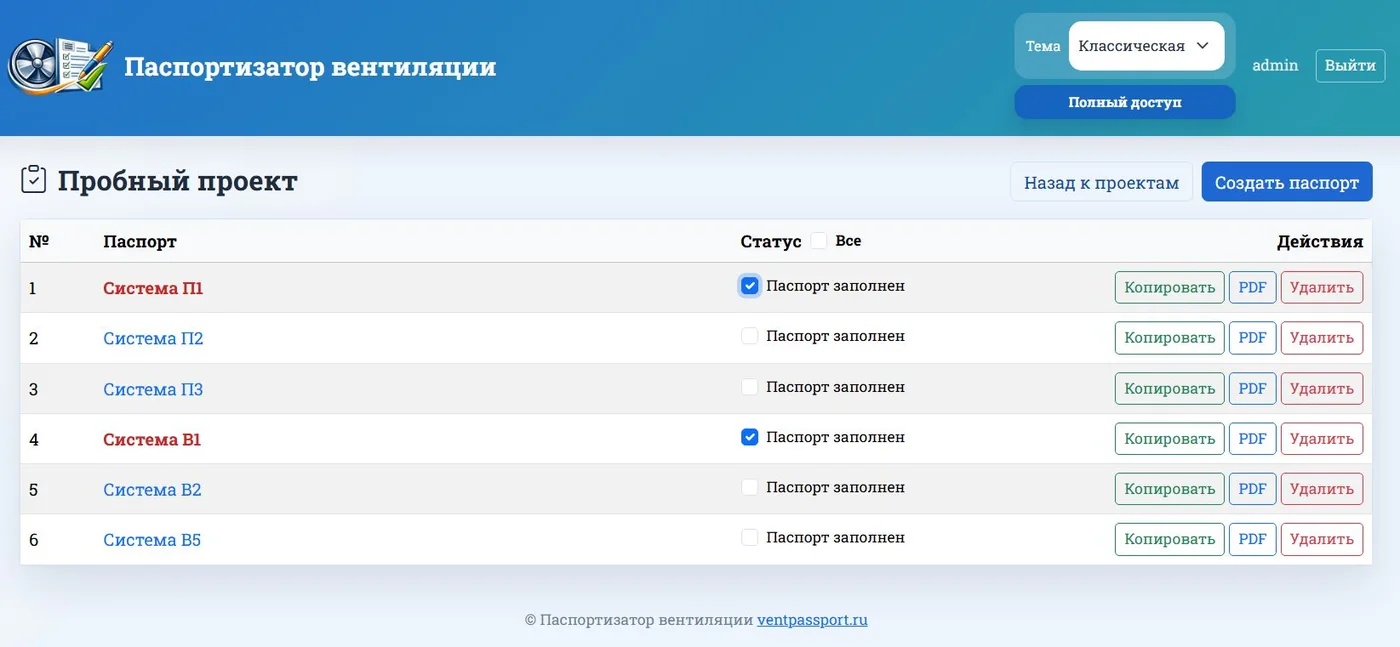Screen dimensions: 1400x647
Task: Click Удалить for Система П3
Action: (x=1322, y=388)
